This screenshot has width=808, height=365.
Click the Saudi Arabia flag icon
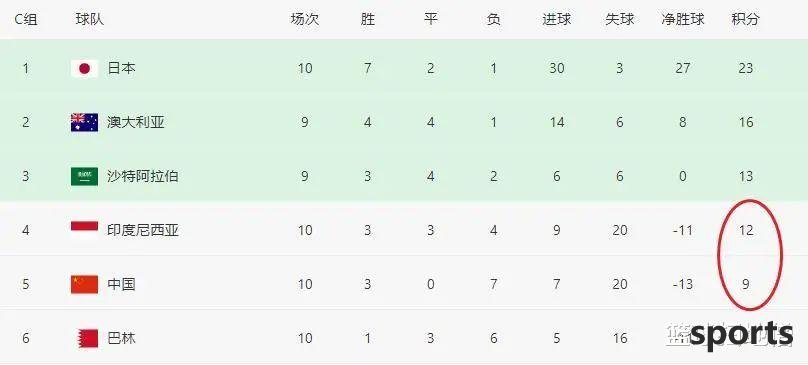click(84, 176)
